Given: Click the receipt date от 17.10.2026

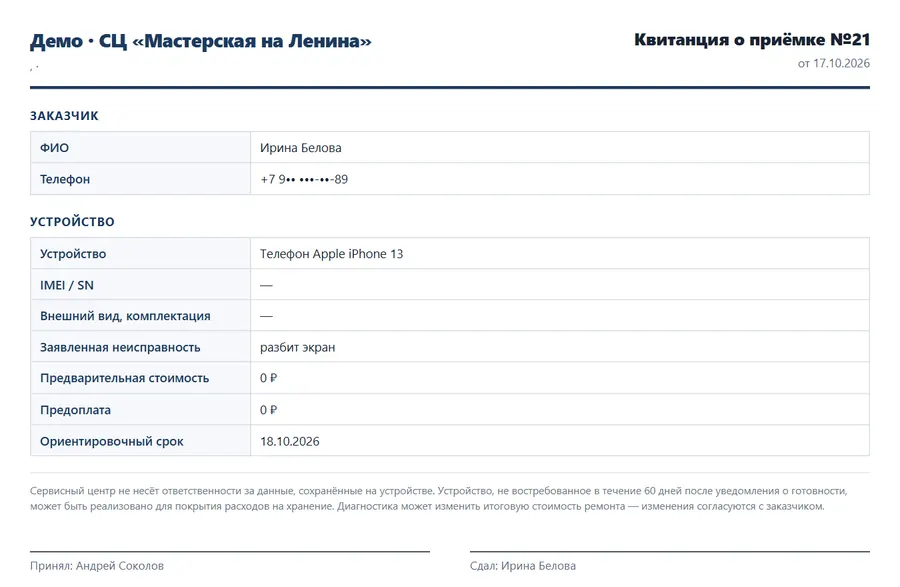Looking at the screenshot, I should (833, 63).
